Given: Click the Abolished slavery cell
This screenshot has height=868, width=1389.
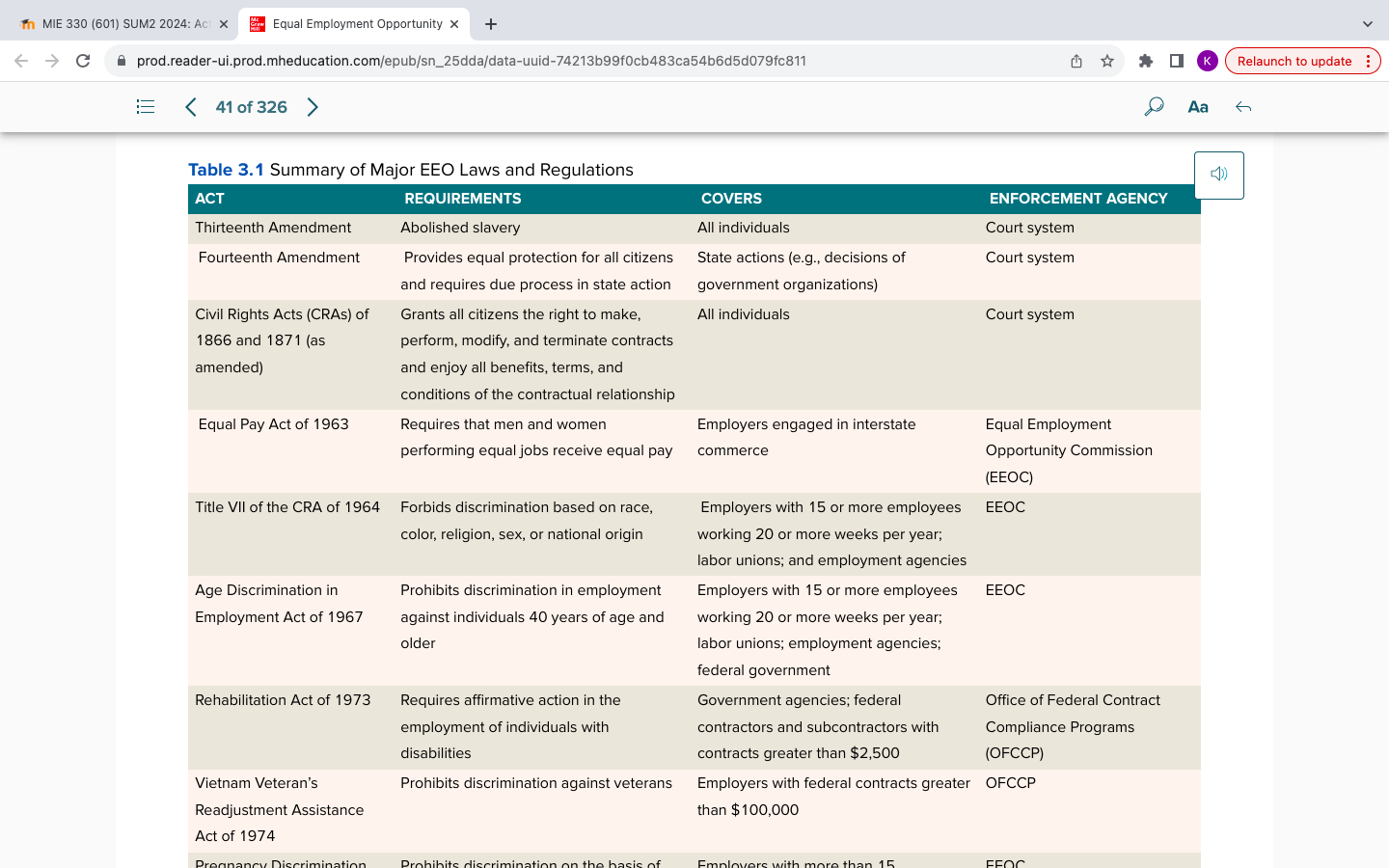Looking at the screenshot, I should tap(460, 228).
